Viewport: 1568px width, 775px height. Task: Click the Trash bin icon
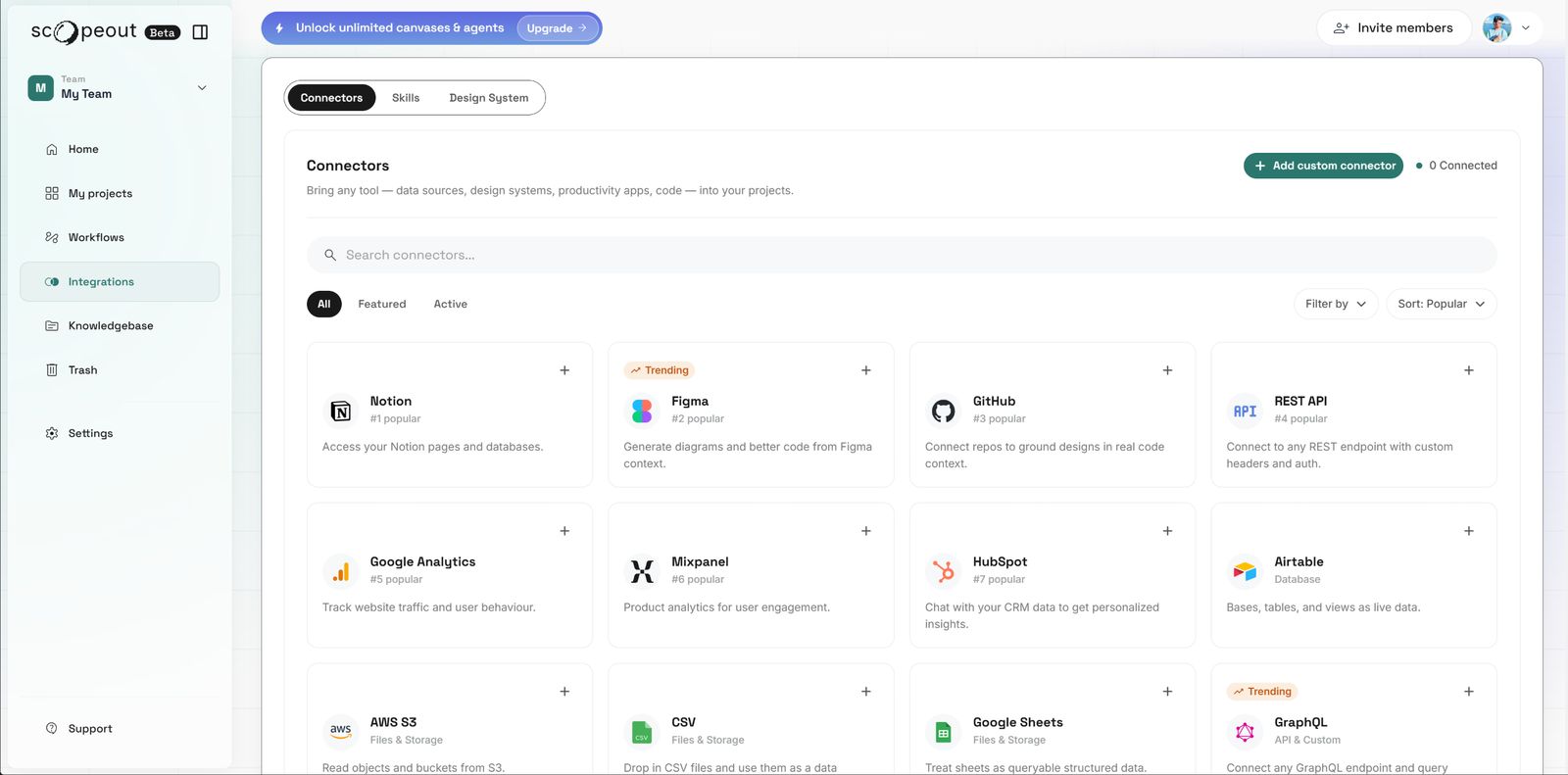pyautogui.click(x=52, y=370)
